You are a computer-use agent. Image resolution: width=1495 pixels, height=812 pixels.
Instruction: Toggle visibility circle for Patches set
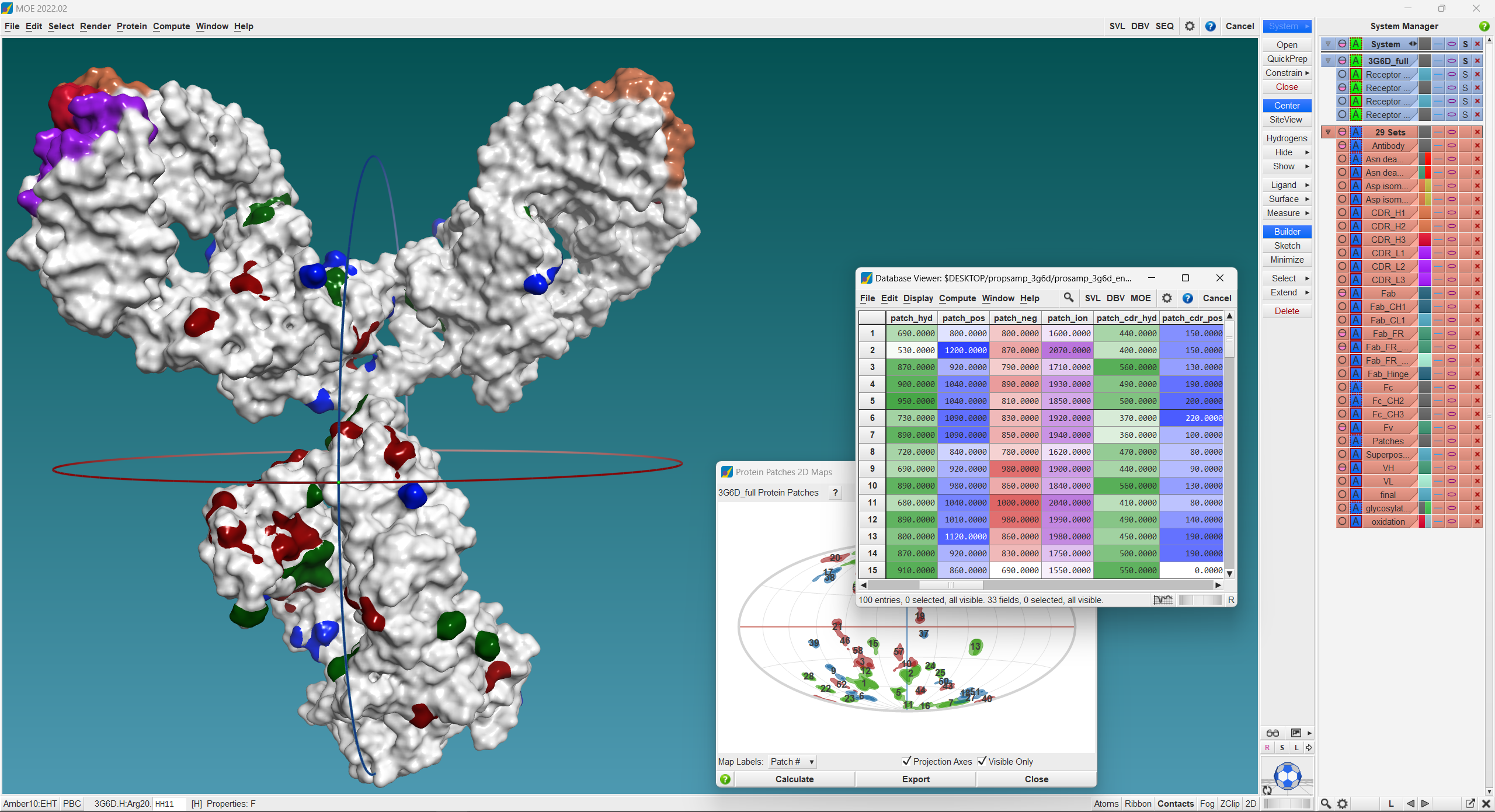pos(1343,441)
